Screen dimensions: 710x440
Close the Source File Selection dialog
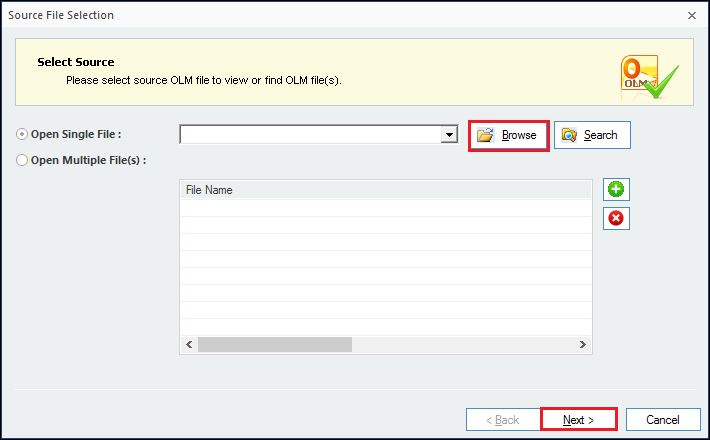[691, 15]
